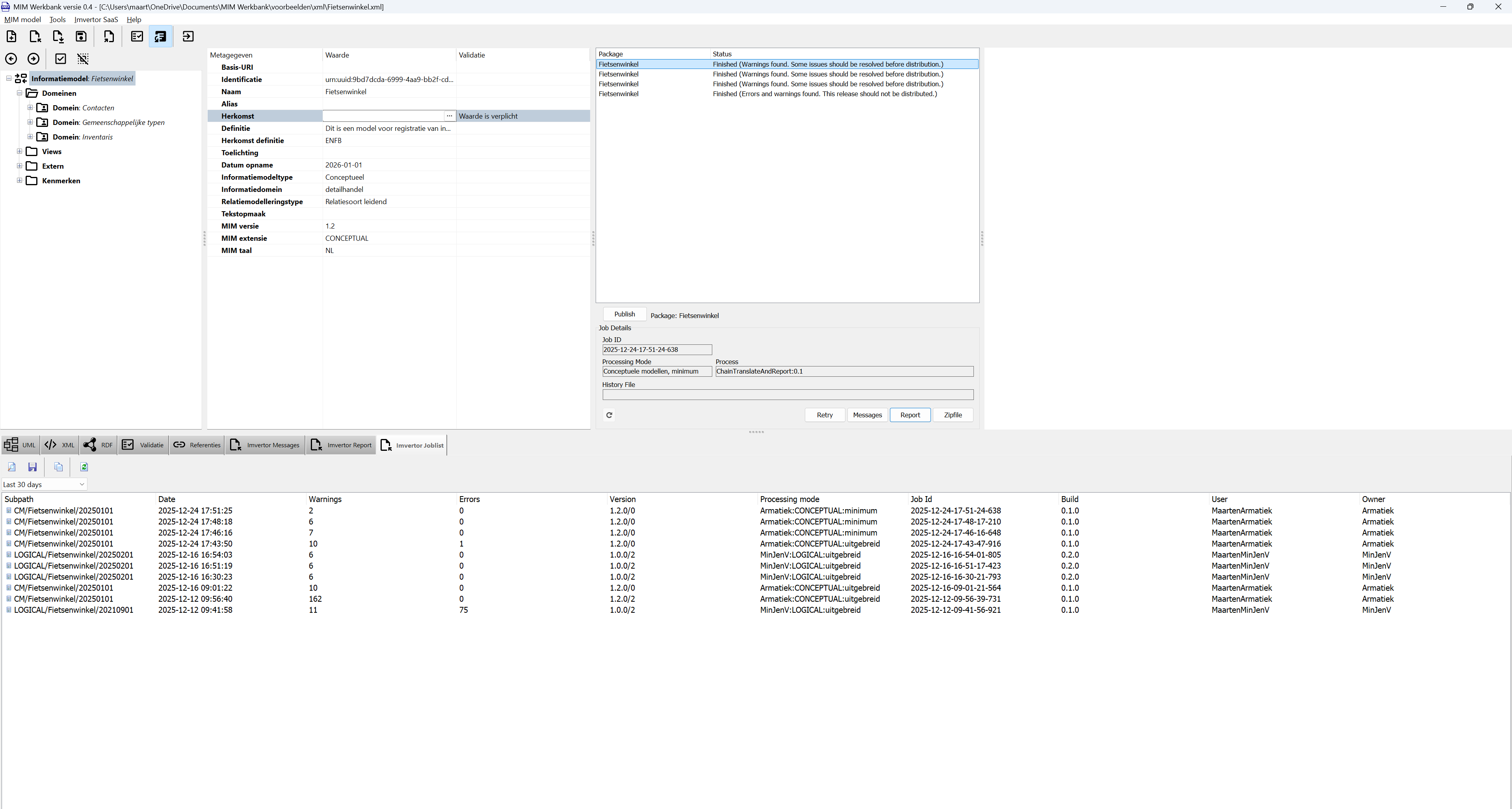Click the checklist validation icon in top toolbar
The image size is (1512, 809).
tap(137, 36)
